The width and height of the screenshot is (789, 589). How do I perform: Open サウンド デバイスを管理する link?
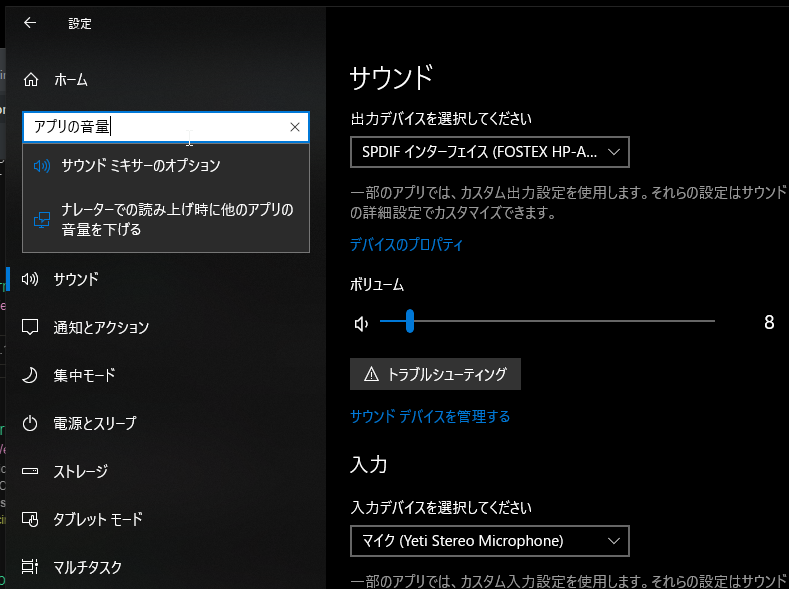coord(430,416)
